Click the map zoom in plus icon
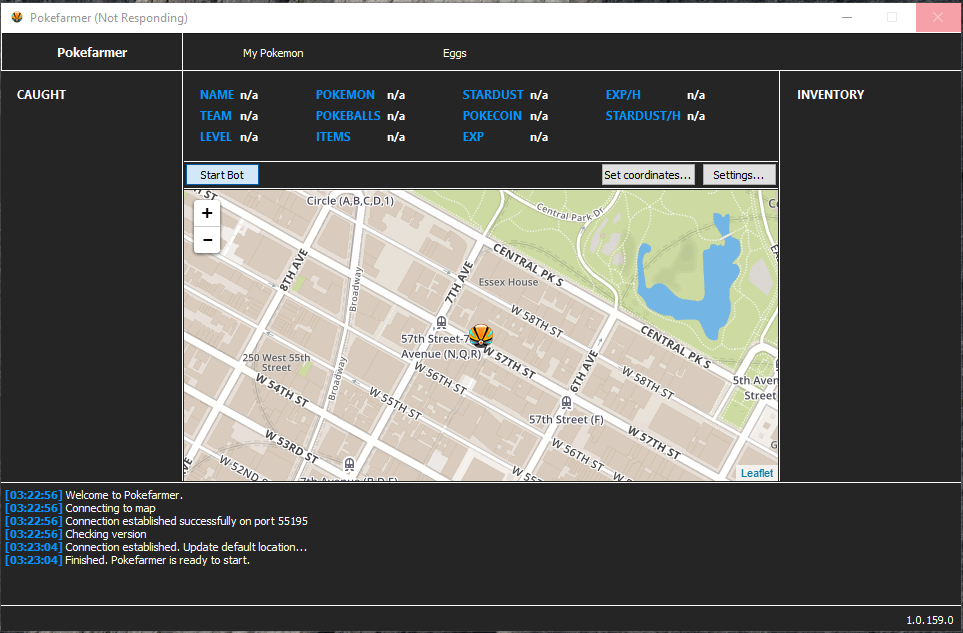 point(207,213)
